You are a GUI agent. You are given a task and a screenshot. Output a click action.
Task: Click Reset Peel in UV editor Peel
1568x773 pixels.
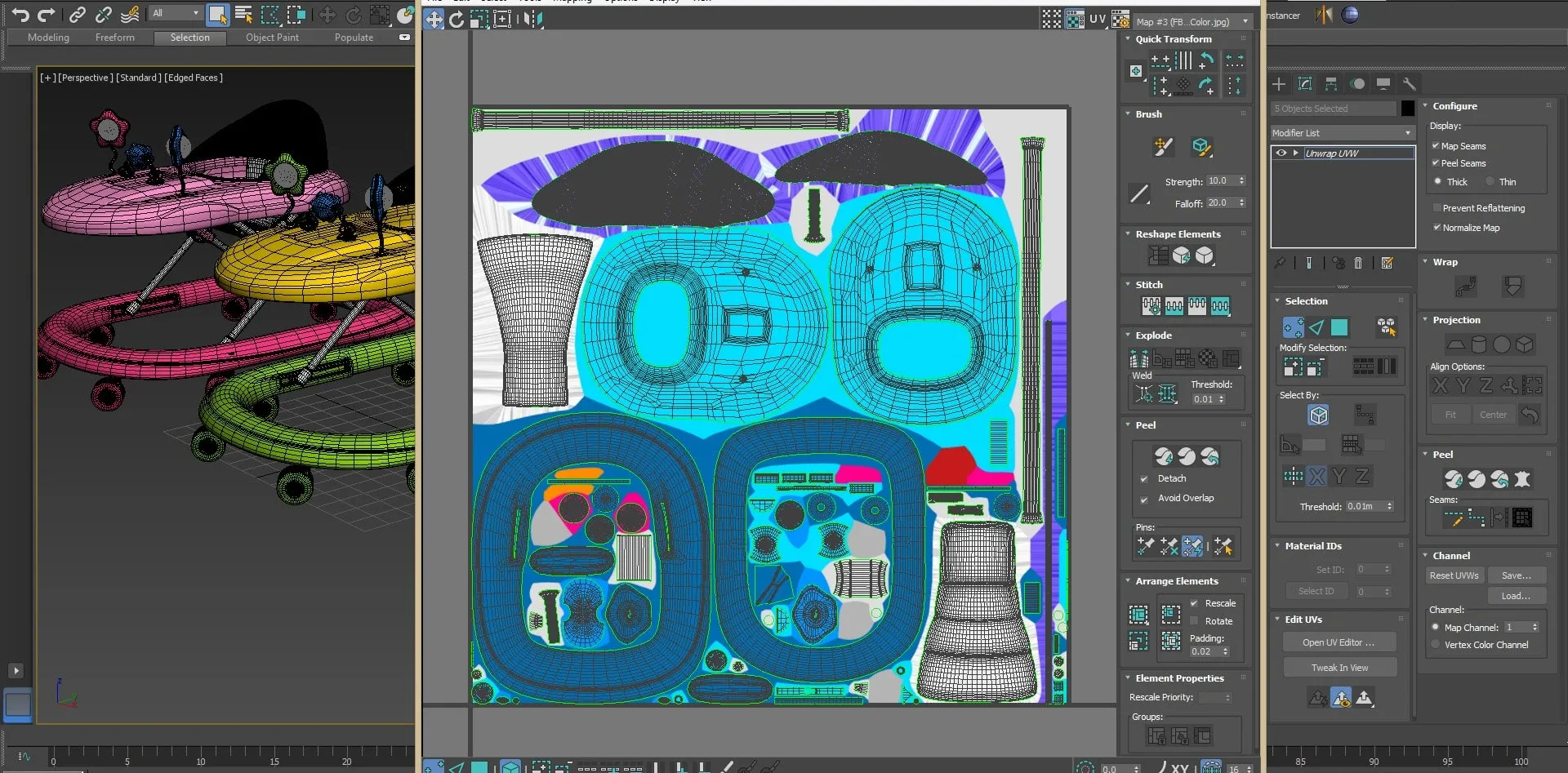[x=1209, y=456]
